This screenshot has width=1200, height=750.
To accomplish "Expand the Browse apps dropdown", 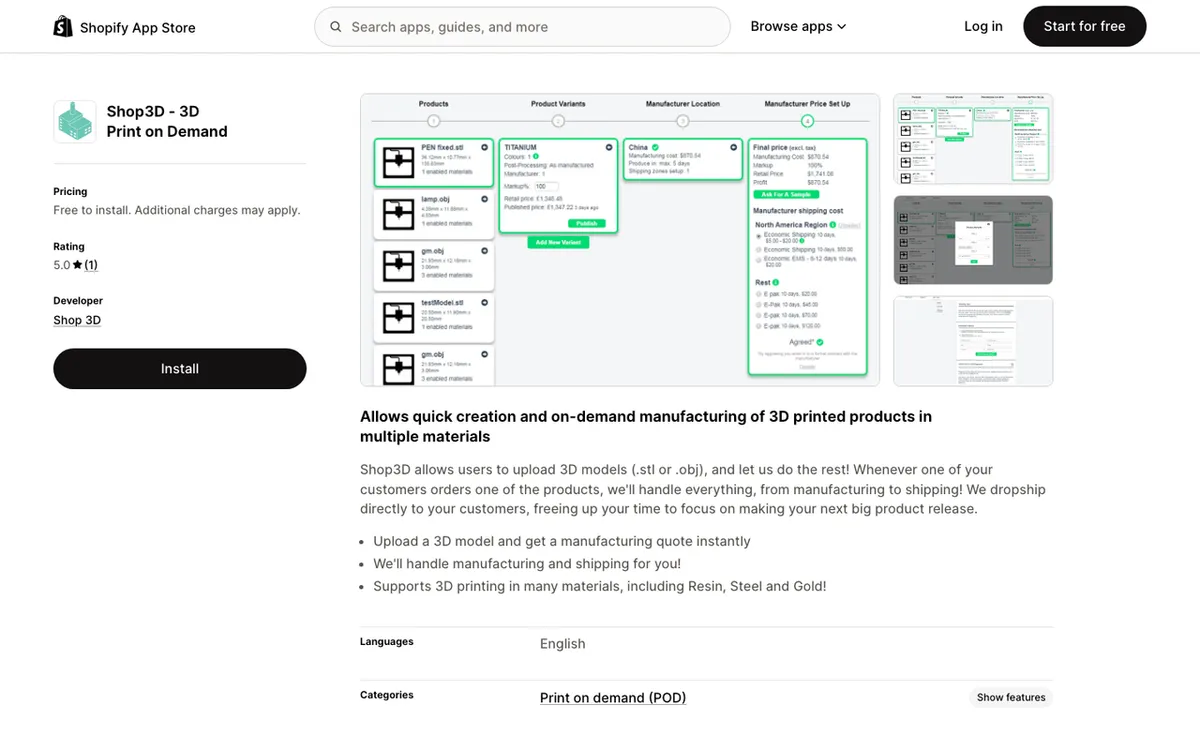I will click(798, 27).
